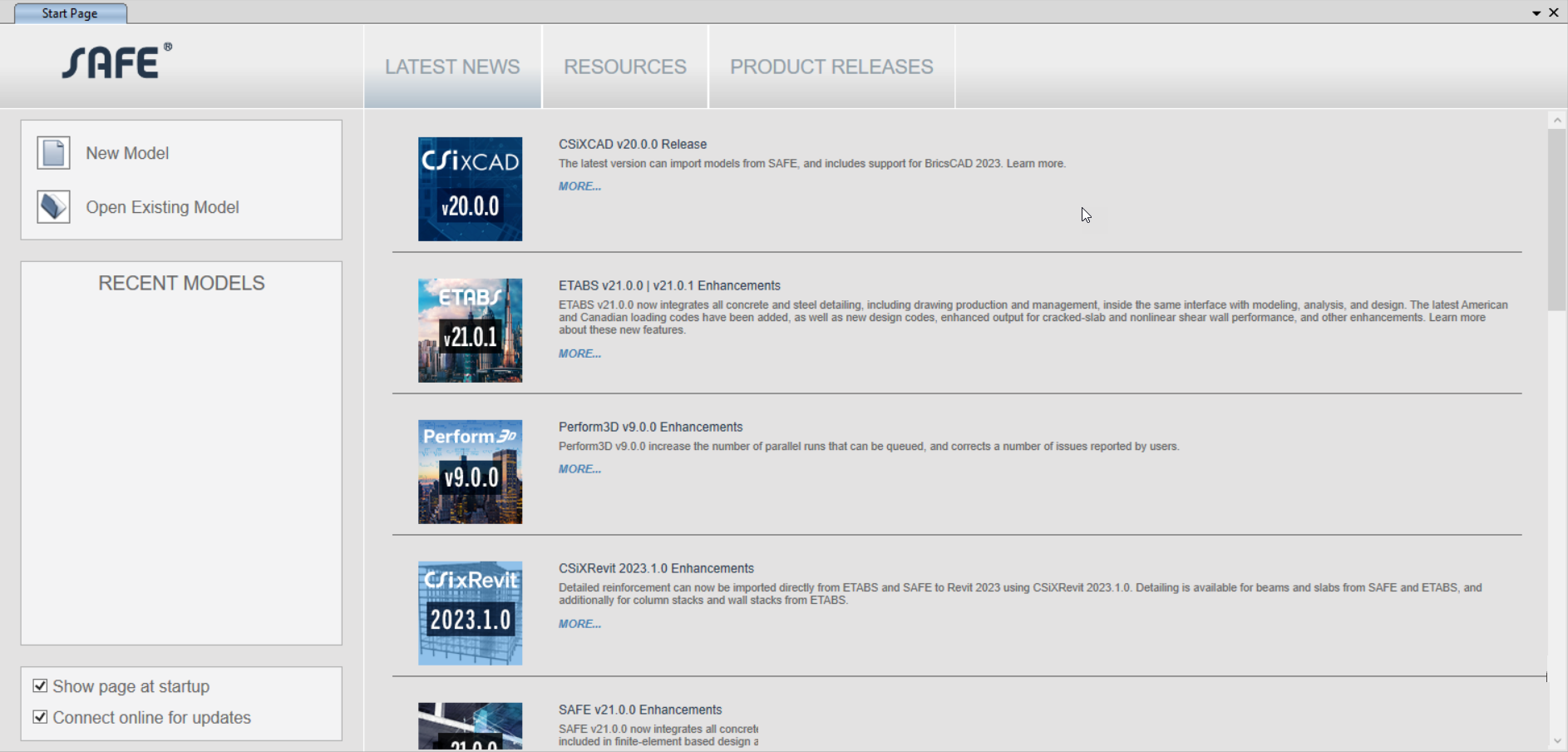The width and height of the screenshot is (1568, 752).
Task: Click the CSiXRevit 2023.1.0 thumbnail
Action: click(x=470, y=613)
